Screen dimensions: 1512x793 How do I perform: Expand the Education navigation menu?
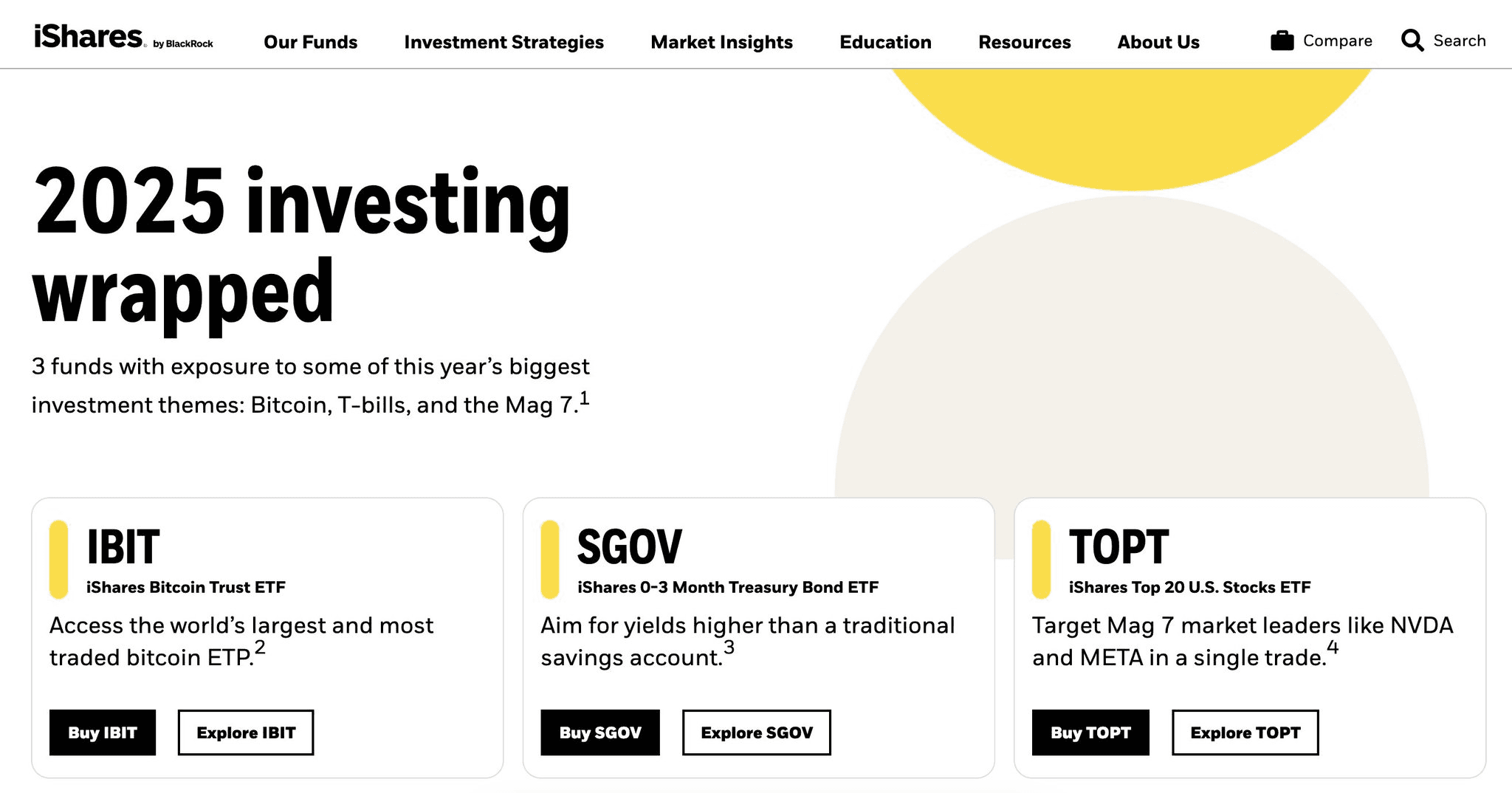[885, 42]
